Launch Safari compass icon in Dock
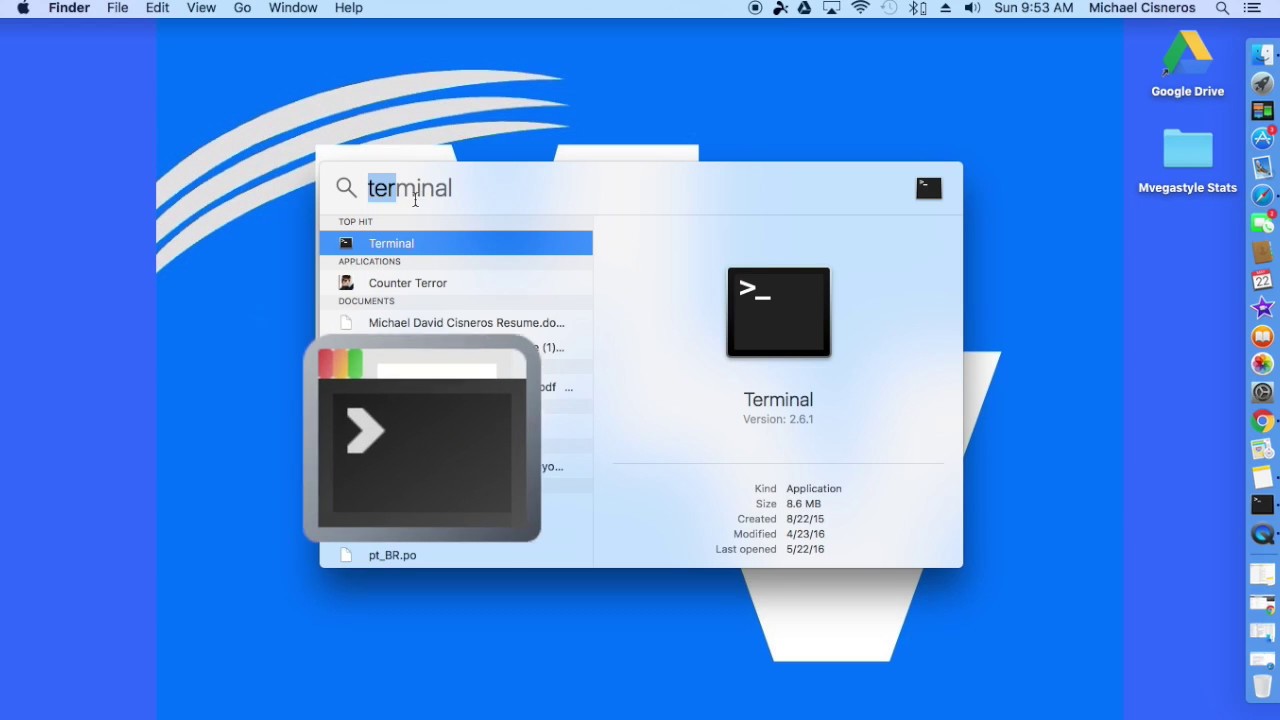1280x720 pixels. tap(1263, 196)
